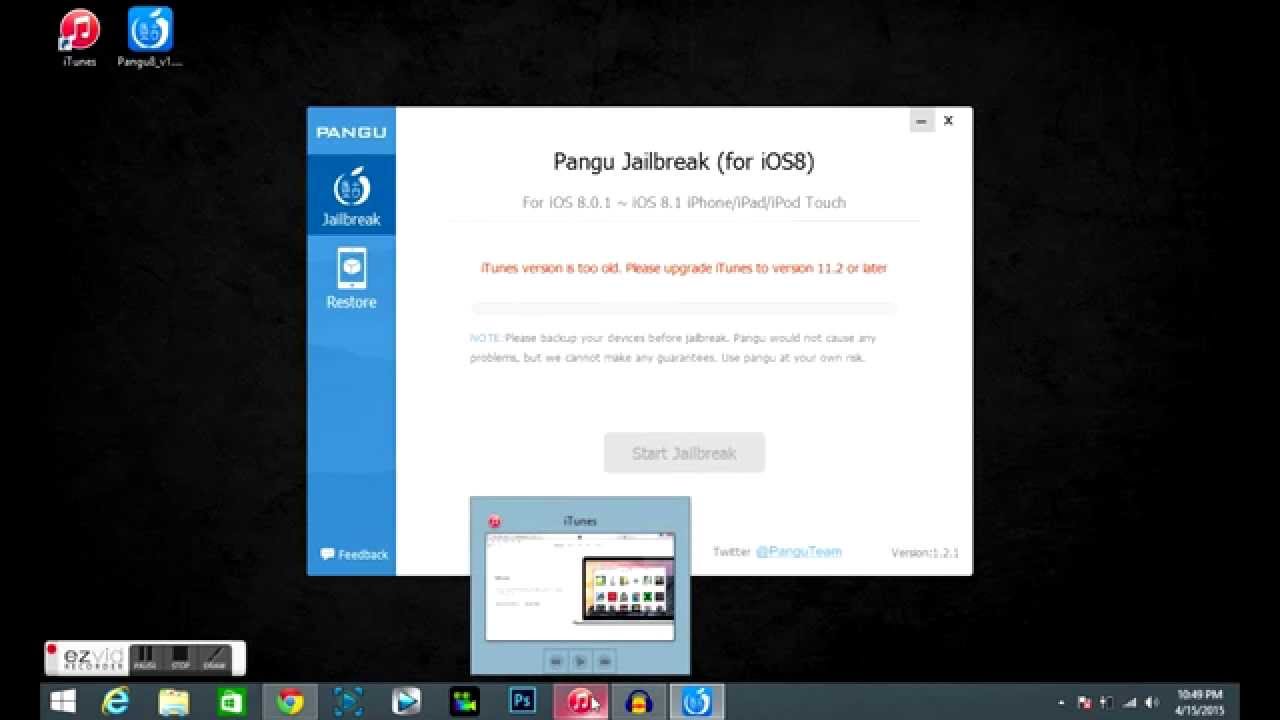The image size is (1280, 720).
Task: Open the Windows Start button
Action: point(63,702)
